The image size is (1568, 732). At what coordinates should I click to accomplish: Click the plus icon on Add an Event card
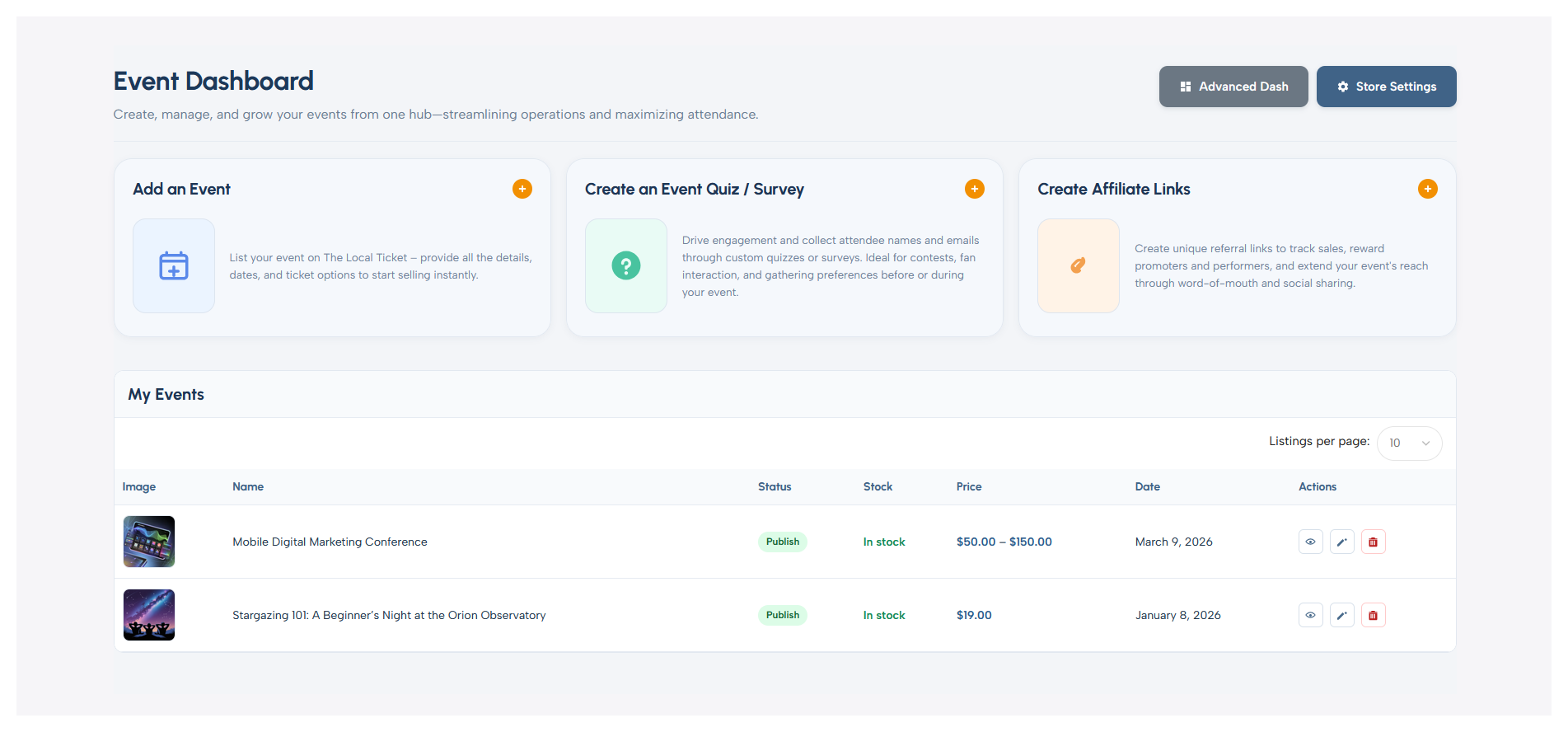(522, 189)
